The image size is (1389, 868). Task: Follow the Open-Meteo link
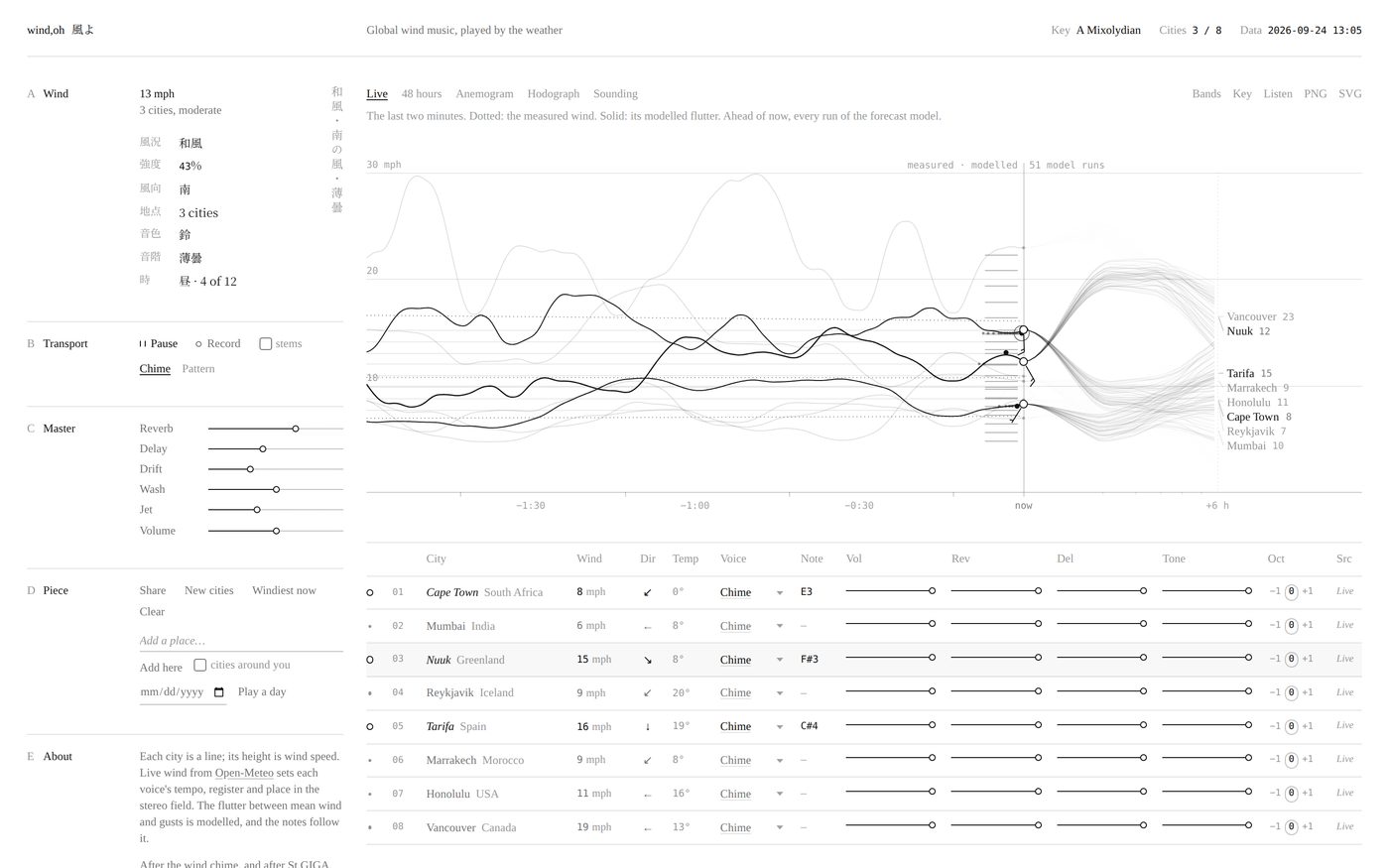[244, 773]
